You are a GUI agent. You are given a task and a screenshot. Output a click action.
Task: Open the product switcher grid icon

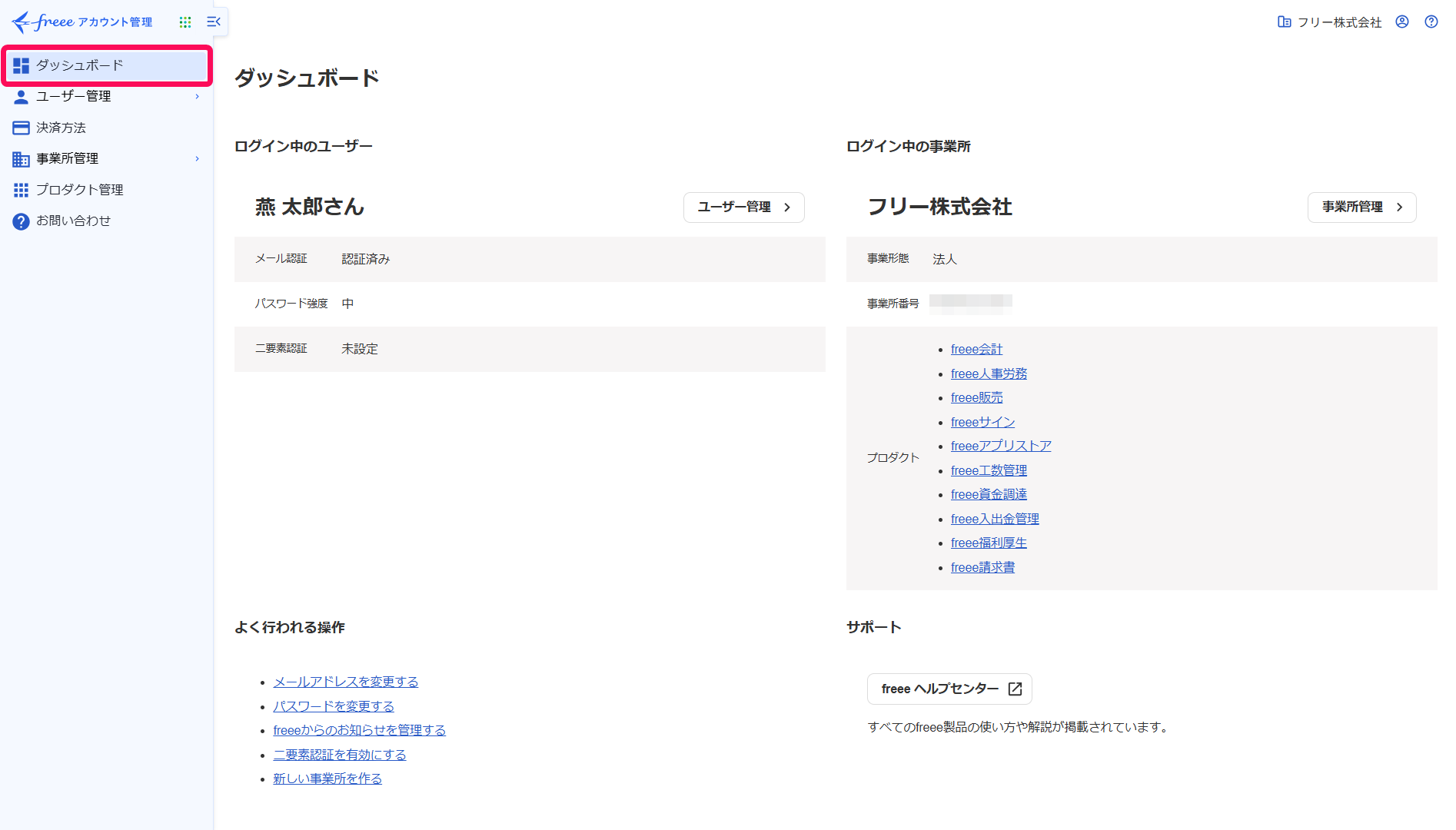(x=185, y=22)
